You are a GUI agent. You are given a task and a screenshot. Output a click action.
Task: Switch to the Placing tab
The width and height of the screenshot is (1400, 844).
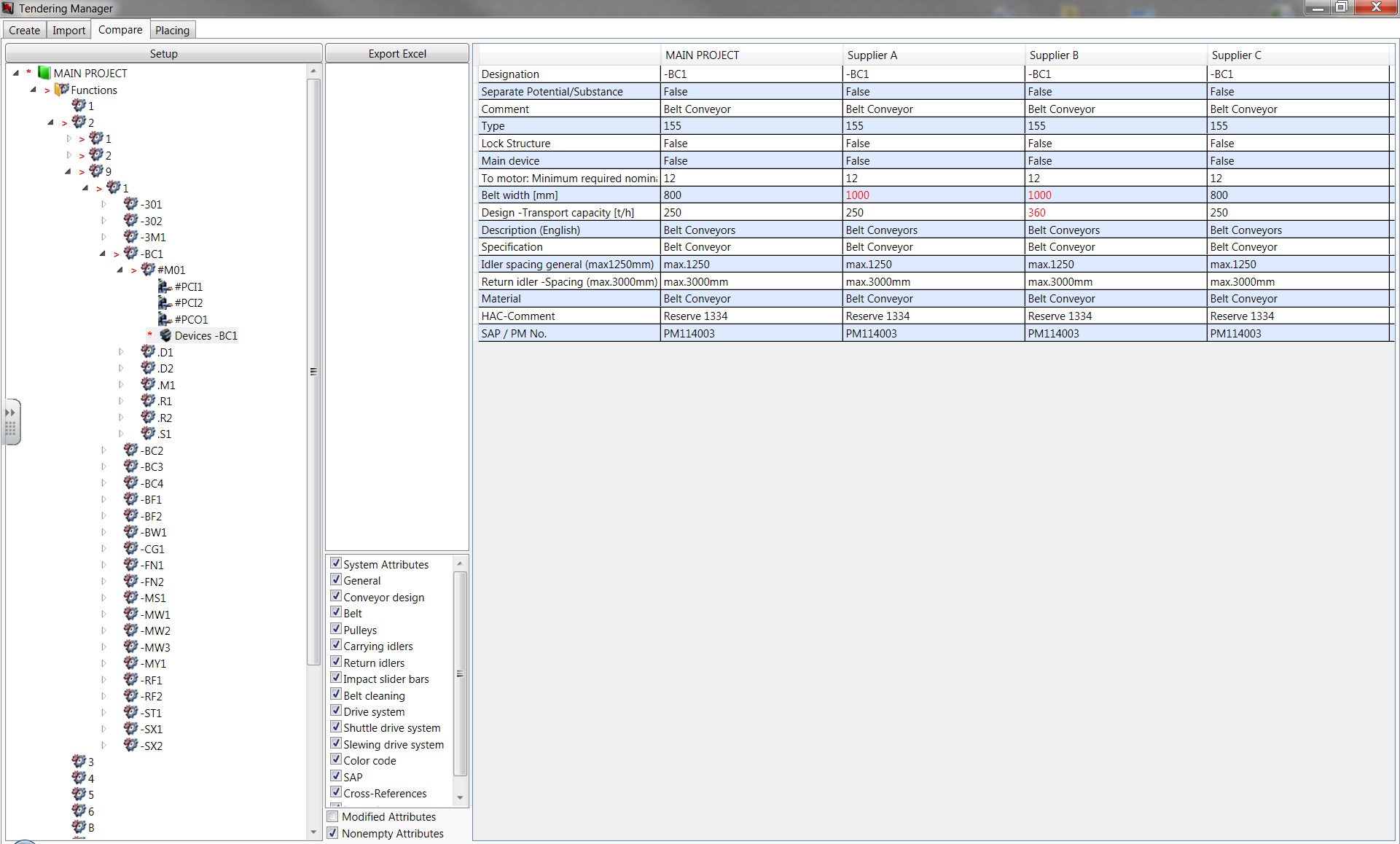pos(172,30)
